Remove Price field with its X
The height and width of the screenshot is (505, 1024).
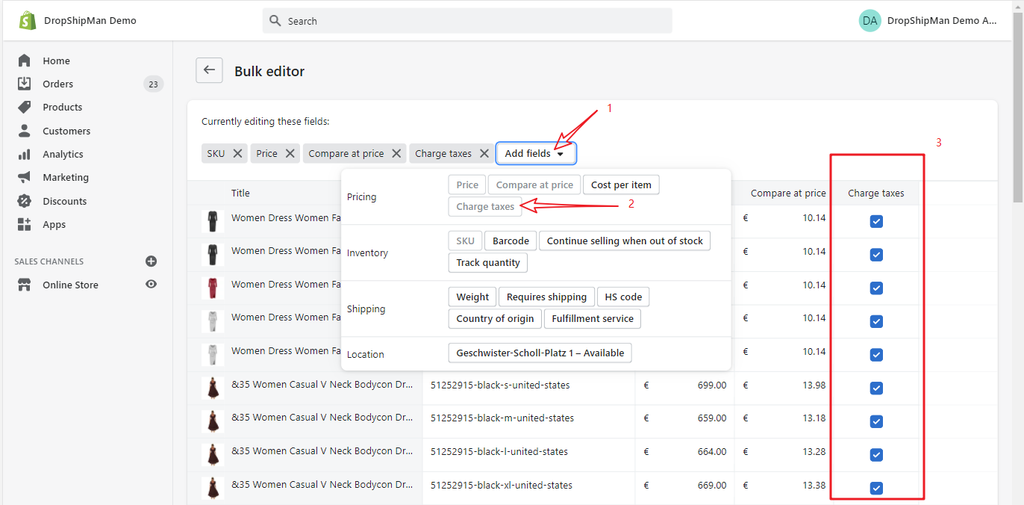click(x=290, y=154)
